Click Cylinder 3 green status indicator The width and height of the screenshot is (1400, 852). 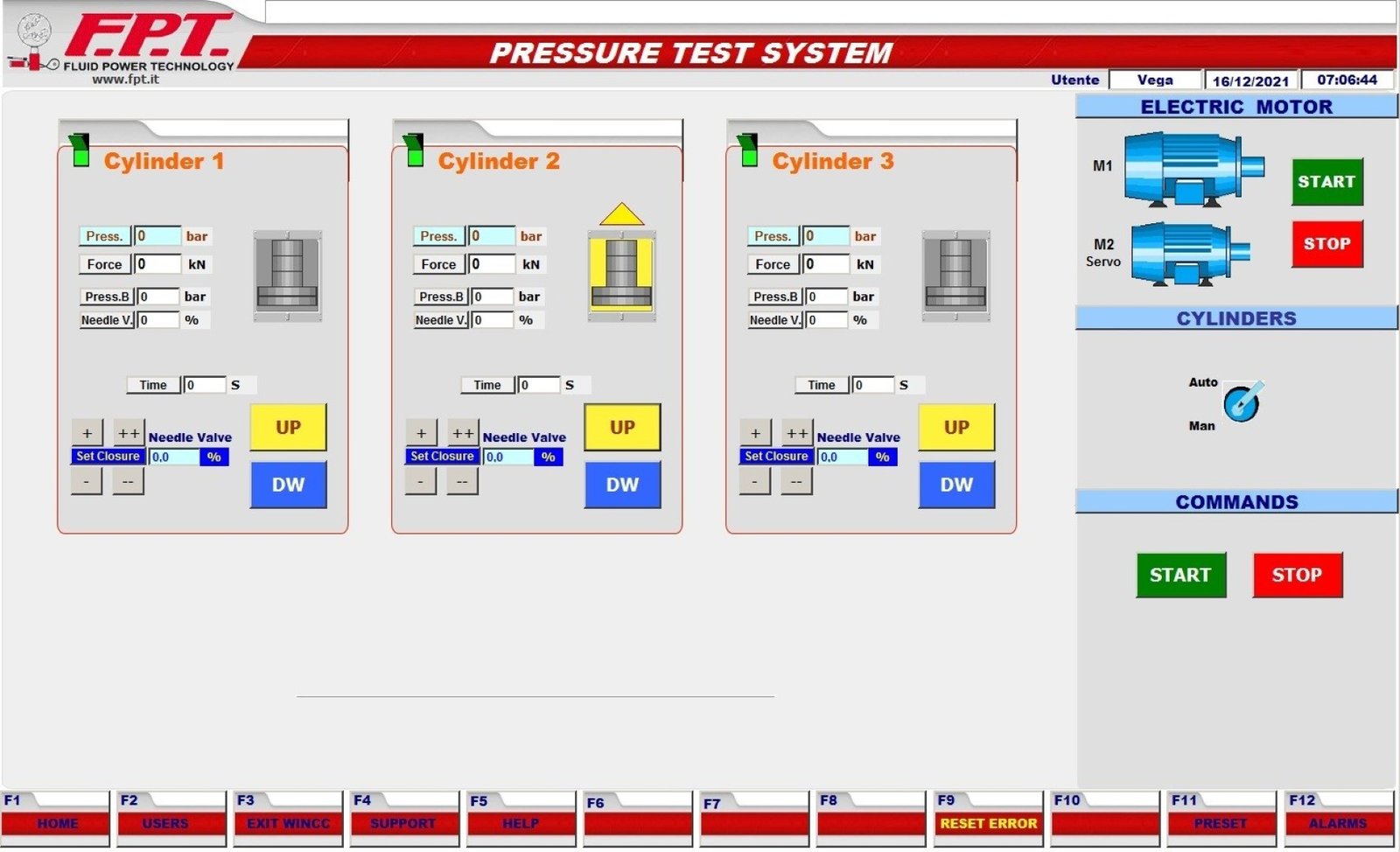tap(748, 150)
